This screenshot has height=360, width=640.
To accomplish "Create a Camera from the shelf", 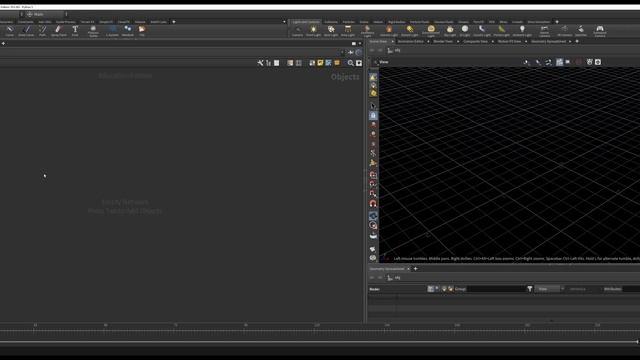I will (297, 31).
